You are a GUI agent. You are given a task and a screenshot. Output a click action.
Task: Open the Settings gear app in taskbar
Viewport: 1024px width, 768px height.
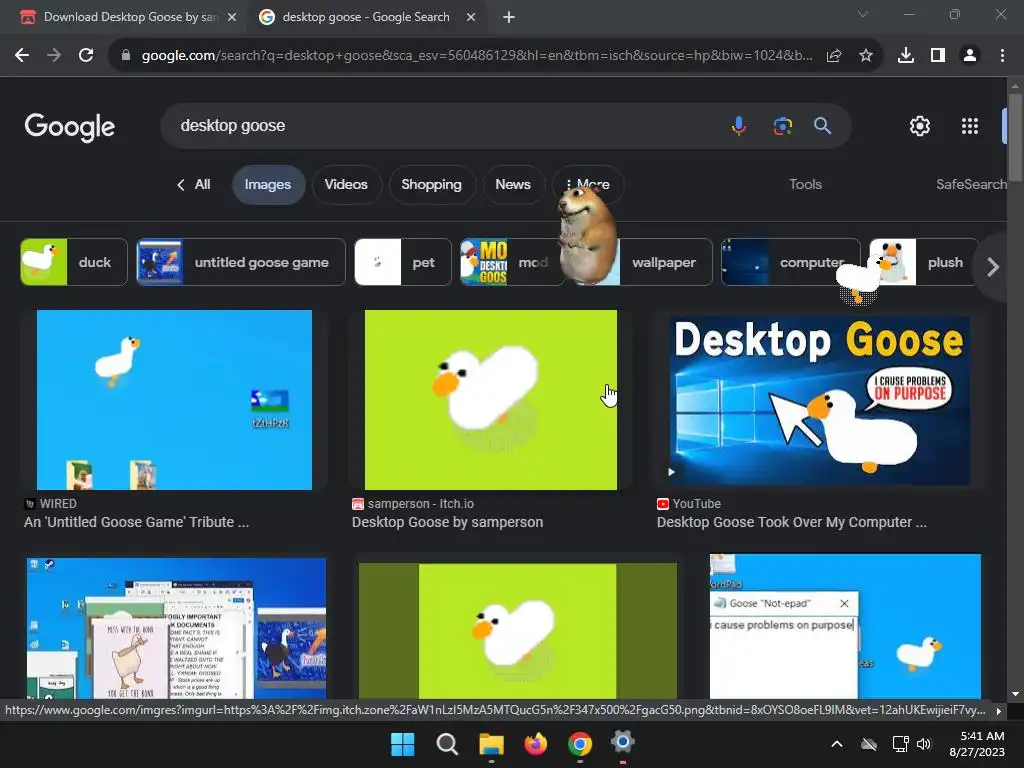[623, 743]
